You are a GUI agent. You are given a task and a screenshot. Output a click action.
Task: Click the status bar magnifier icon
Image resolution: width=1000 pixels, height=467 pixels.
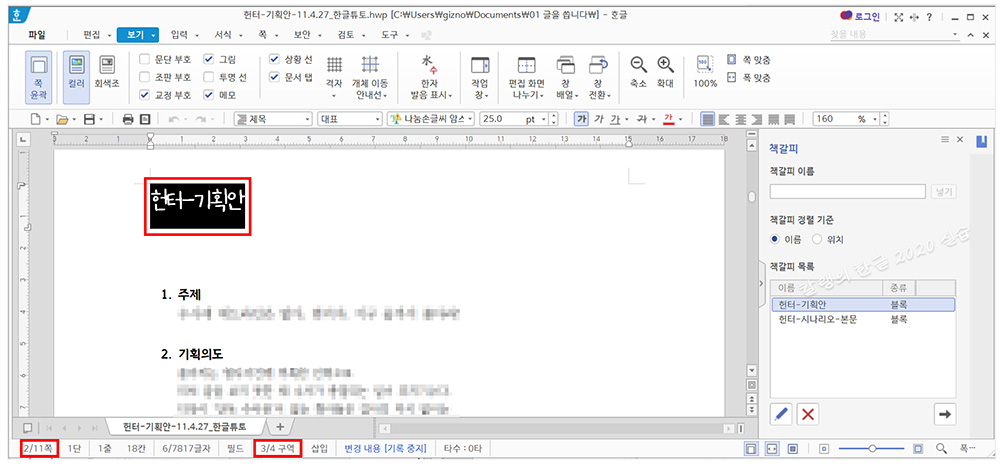pos(941,448)
